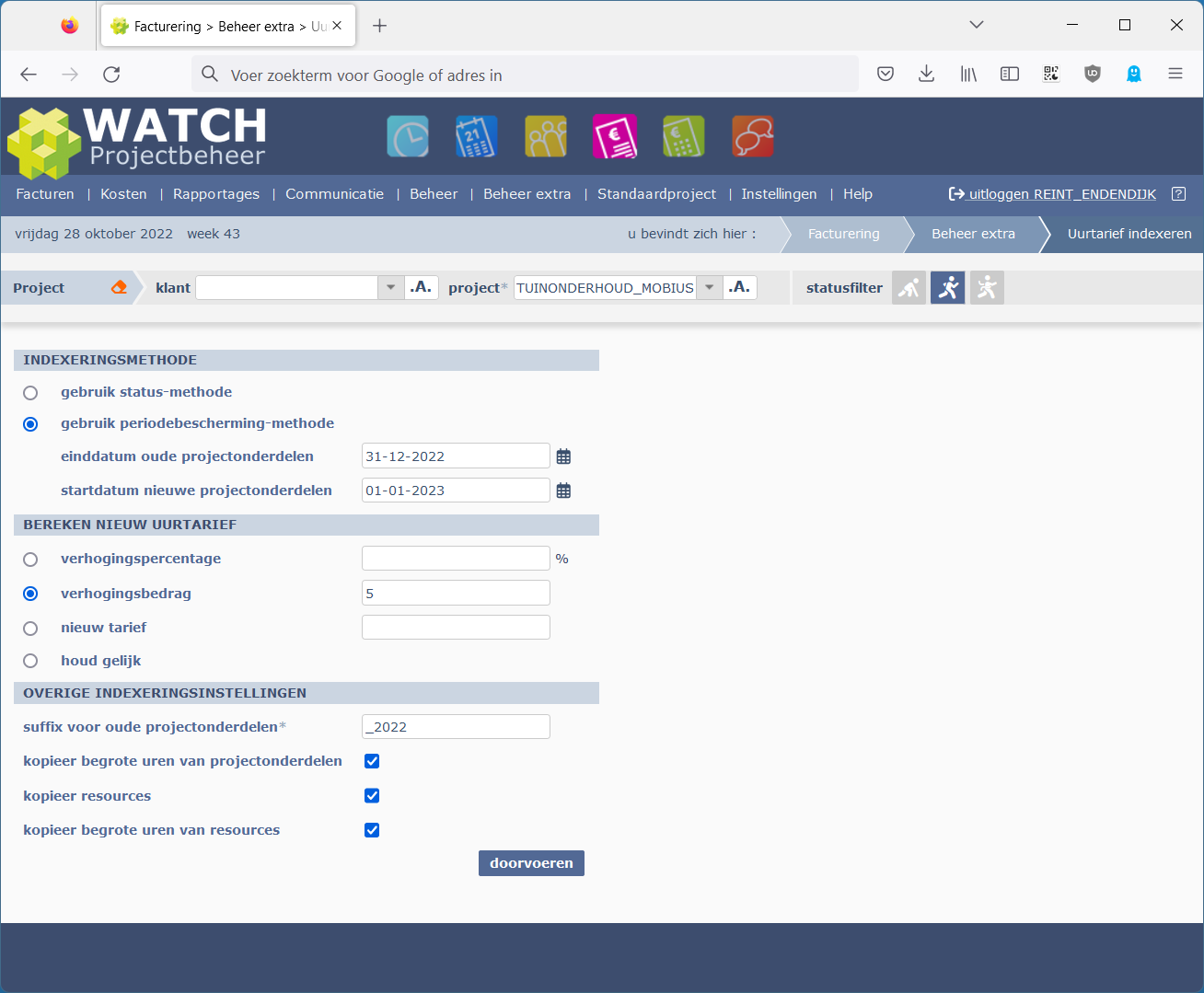Open calendar picker for einddatum oude projectonderdelen

tap(564, 456)
